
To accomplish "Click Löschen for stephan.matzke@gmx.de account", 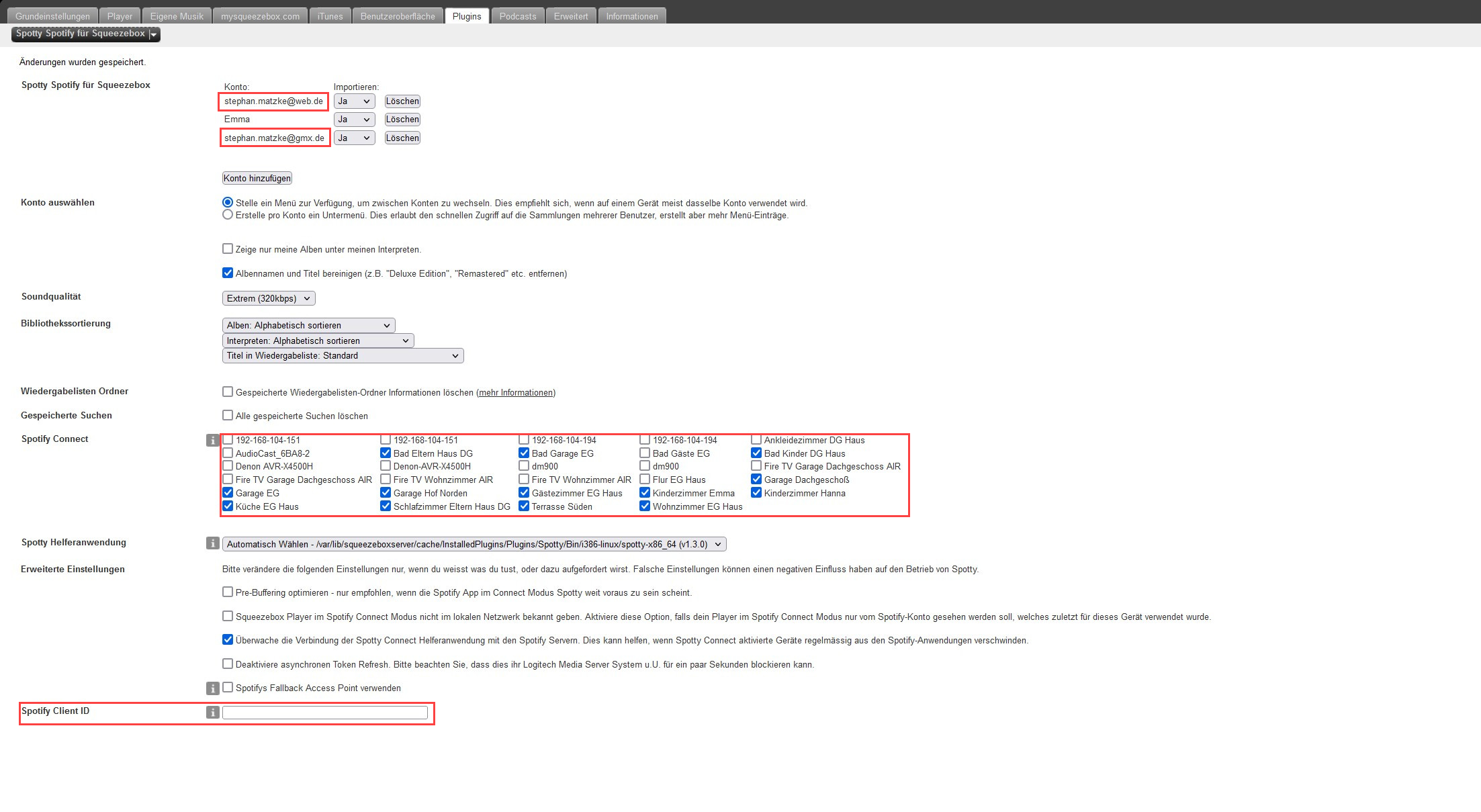I will pyautogui.click(x=402, y=138).
